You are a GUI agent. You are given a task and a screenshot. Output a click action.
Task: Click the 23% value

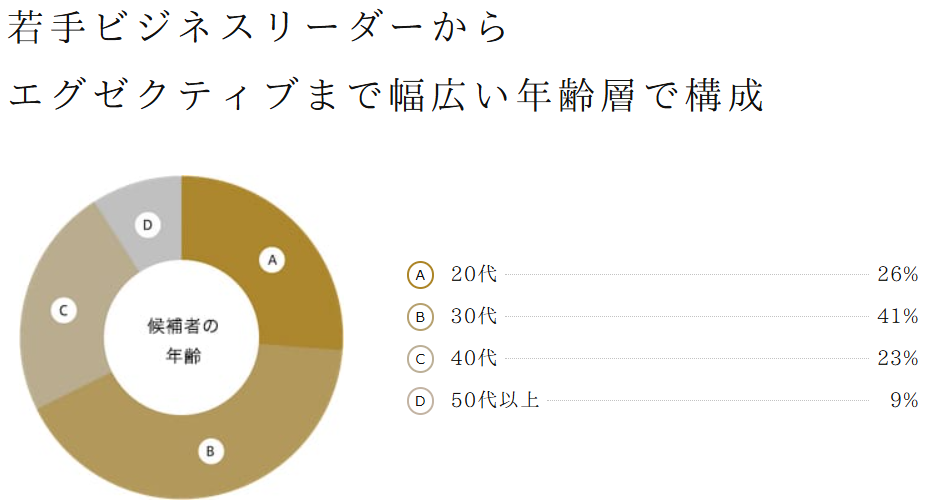click(x=898, y=358)
